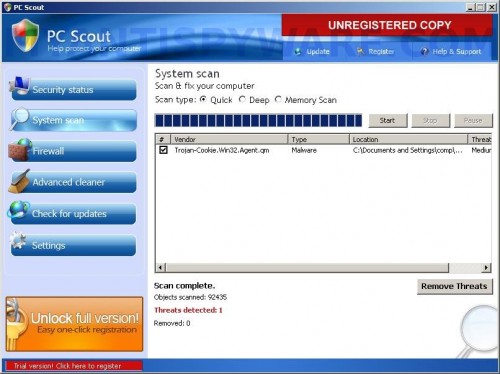This screenshot has width=500, height=374.
Task: Click the Scan complete. status text
Action: (x=184, y=286)
